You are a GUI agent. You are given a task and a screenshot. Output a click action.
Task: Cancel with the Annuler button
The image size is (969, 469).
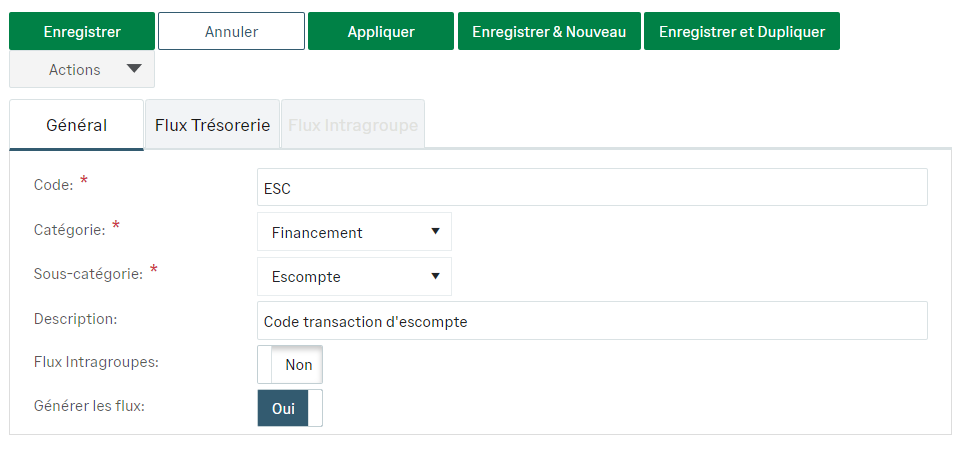(231, 32)
